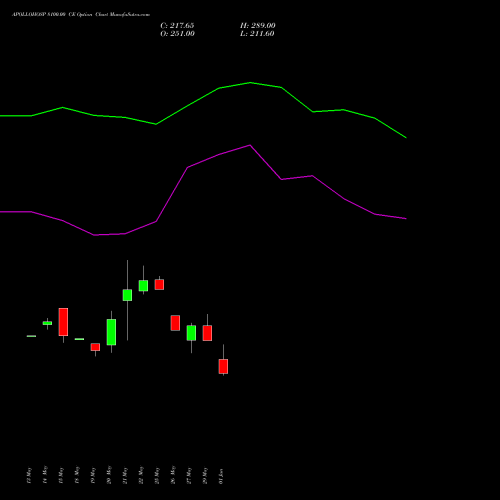500x500 pixels.
Task: Click the tall green 20 May candle
Action: point(111,332)
